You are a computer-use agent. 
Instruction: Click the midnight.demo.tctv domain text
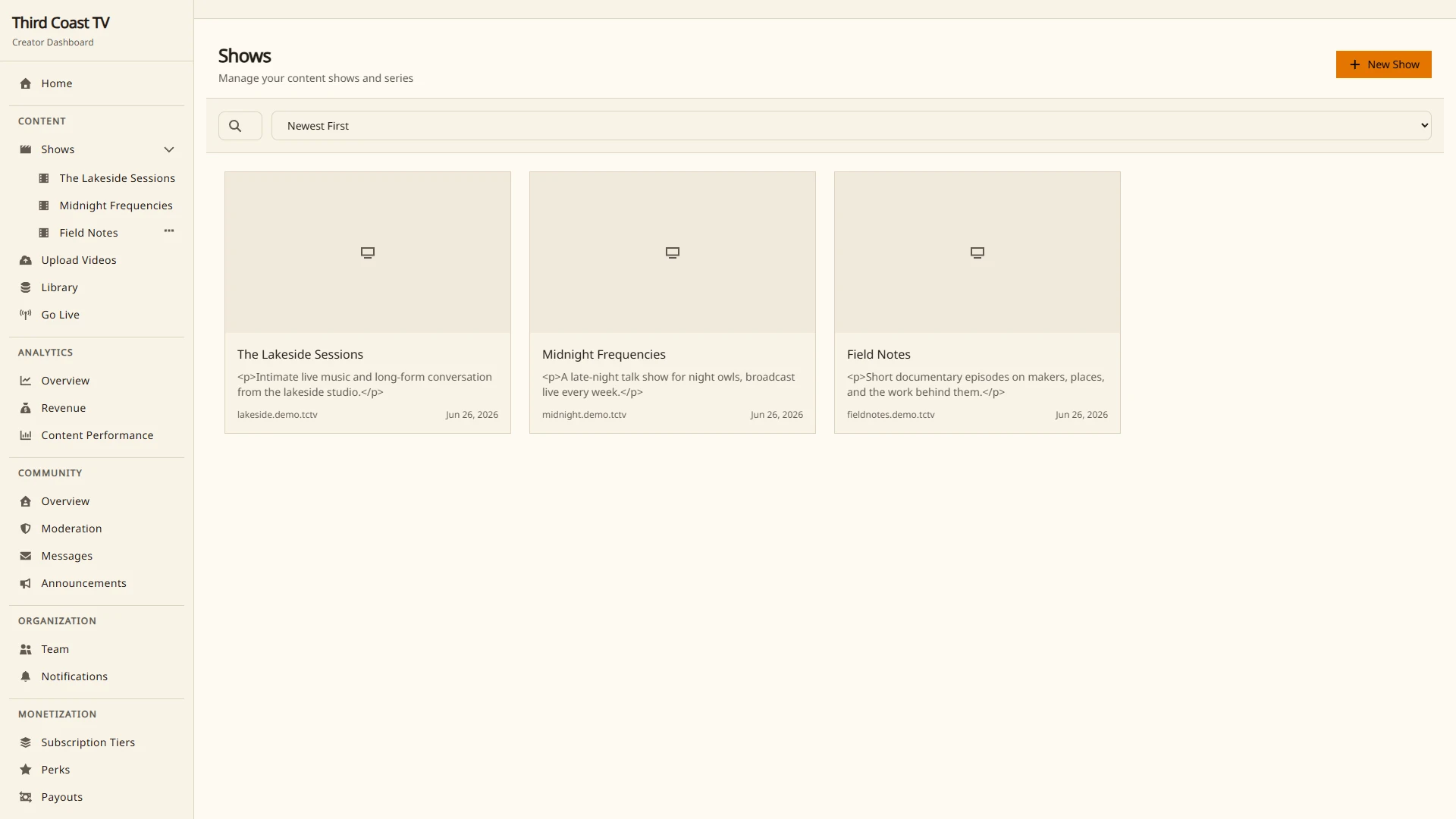point(584,415)
